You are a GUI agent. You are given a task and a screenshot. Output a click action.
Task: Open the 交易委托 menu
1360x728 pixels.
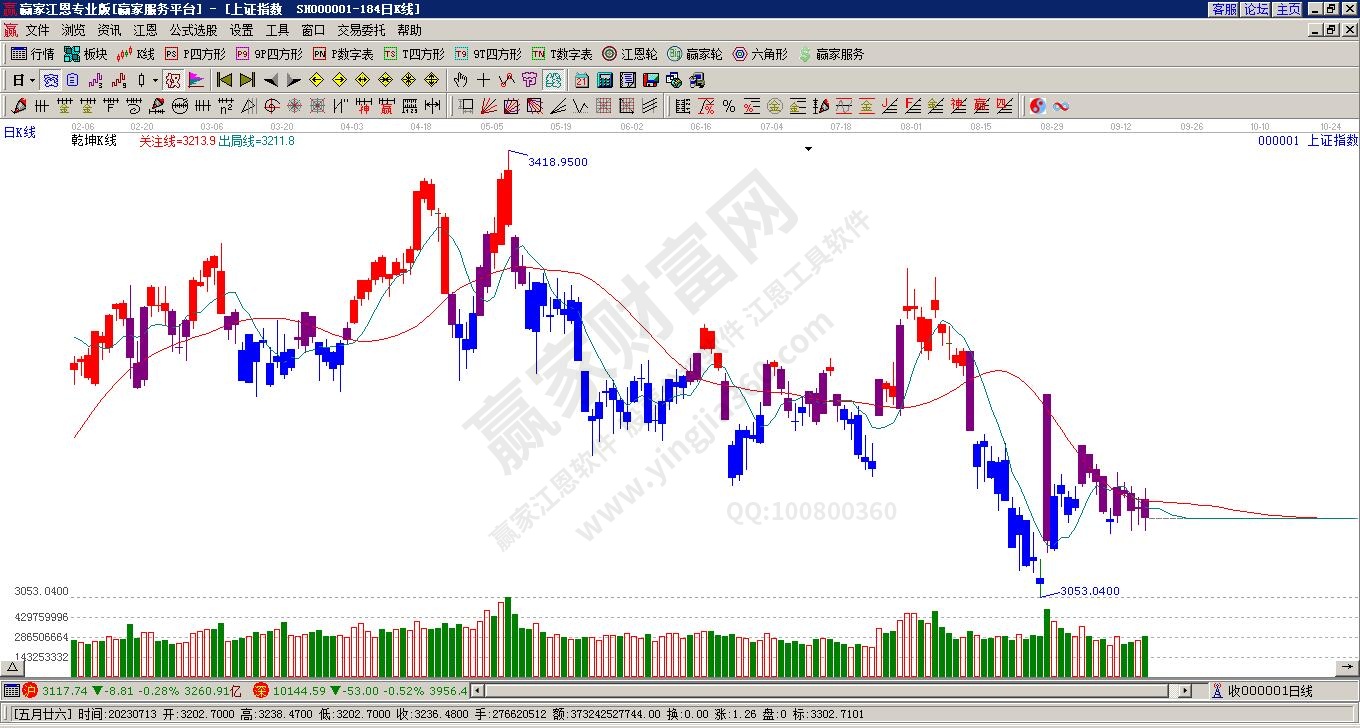click(364, 31)
